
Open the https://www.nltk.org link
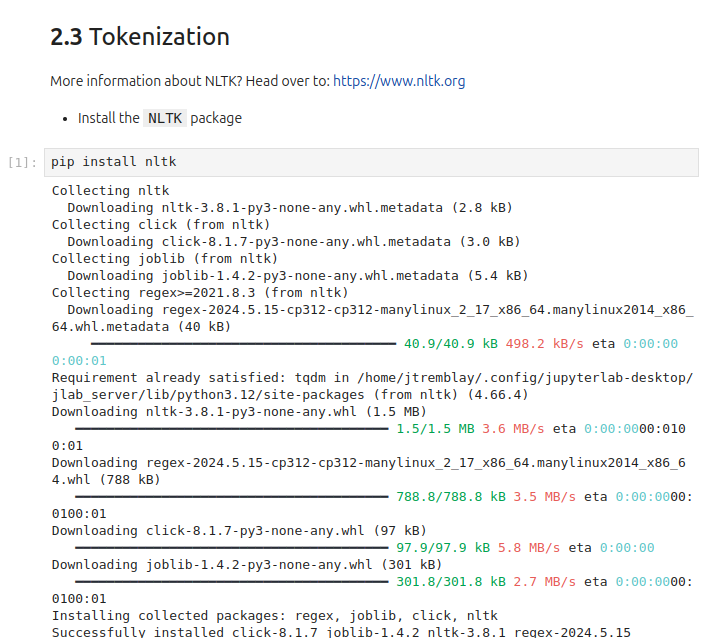(x=398, y=81)
